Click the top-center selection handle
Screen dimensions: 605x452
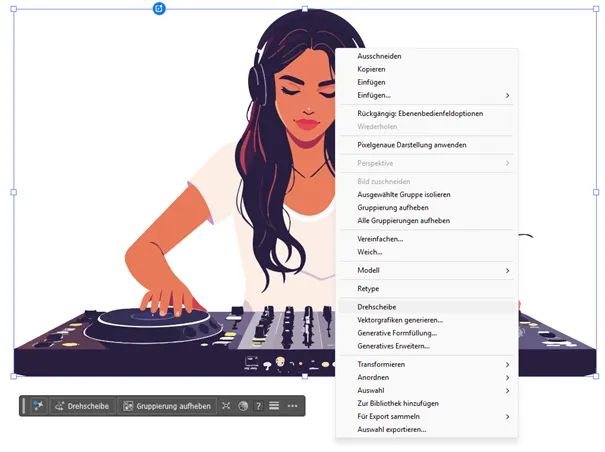[306, 10]
